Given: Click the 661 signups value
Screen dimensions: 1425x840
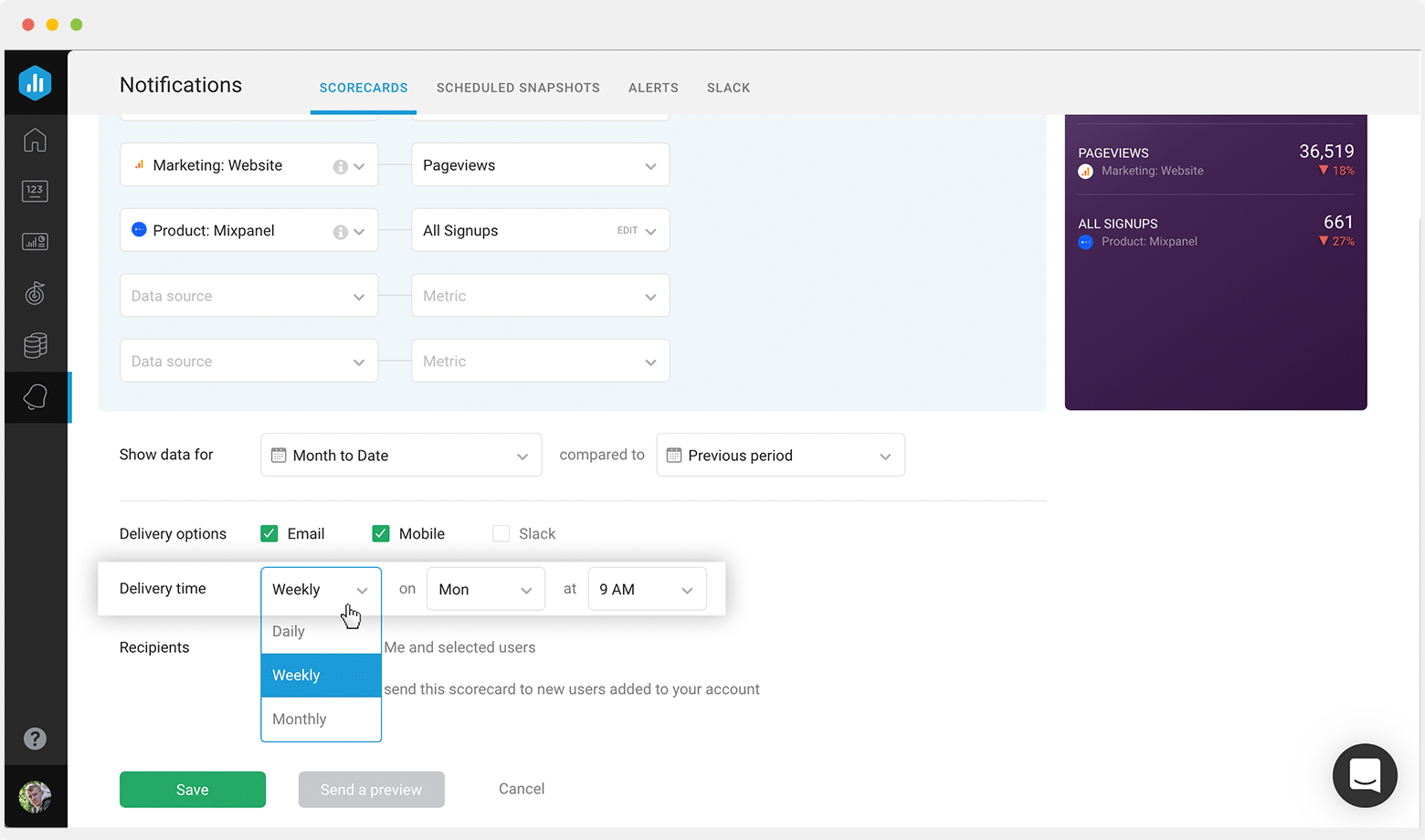Looking at the screenshot, I should (1338, 222).
